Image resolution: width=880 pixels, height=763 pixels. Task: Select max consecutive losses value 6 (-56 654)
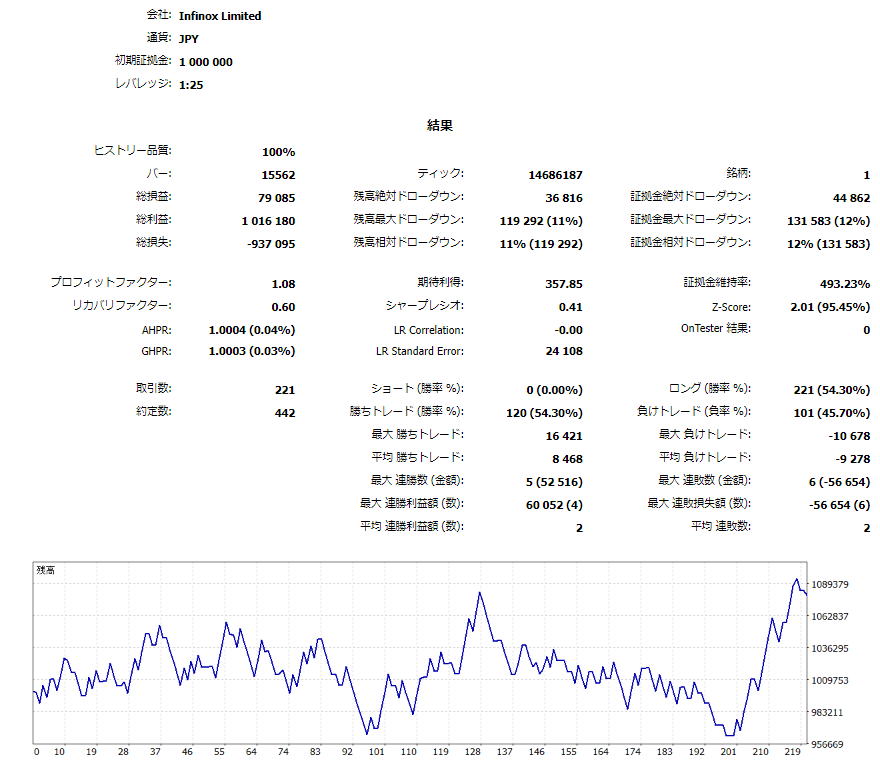[x=840, y=482]
